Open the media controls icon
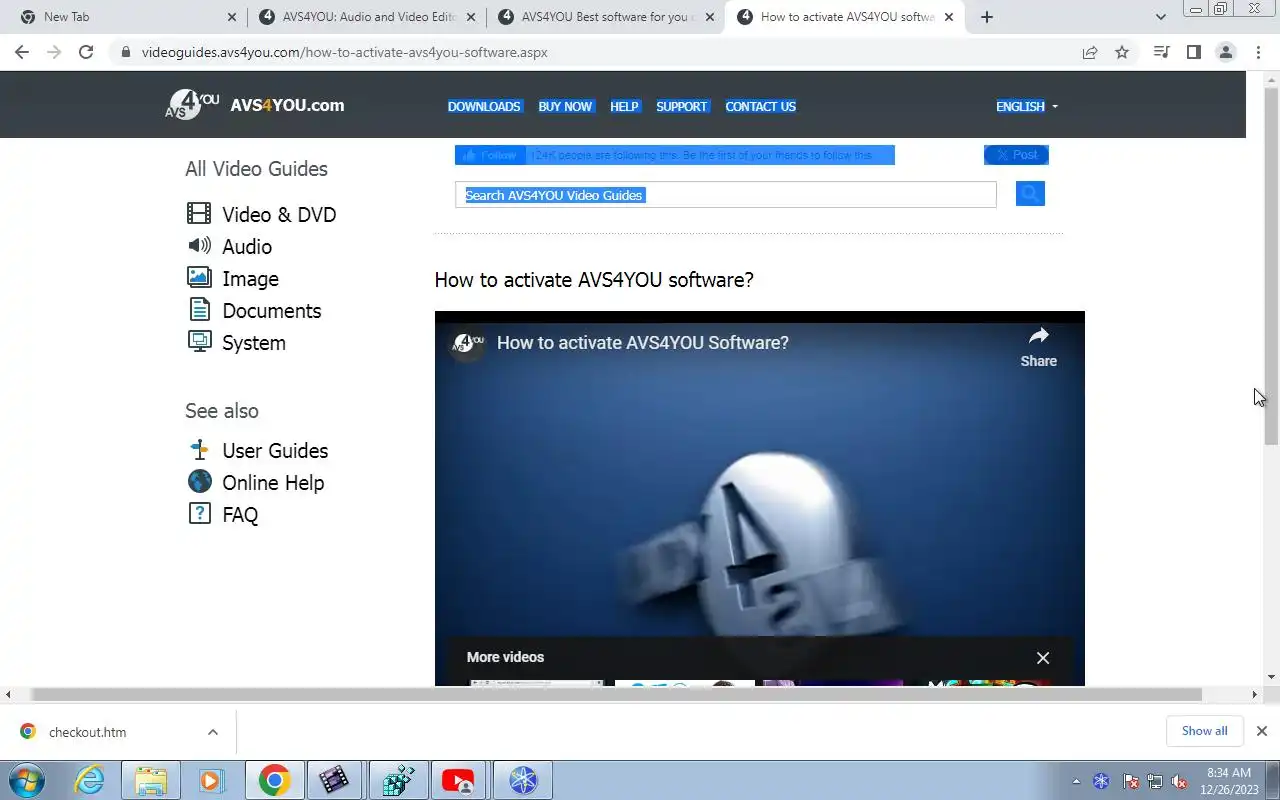 click(x=1161, y=52)
